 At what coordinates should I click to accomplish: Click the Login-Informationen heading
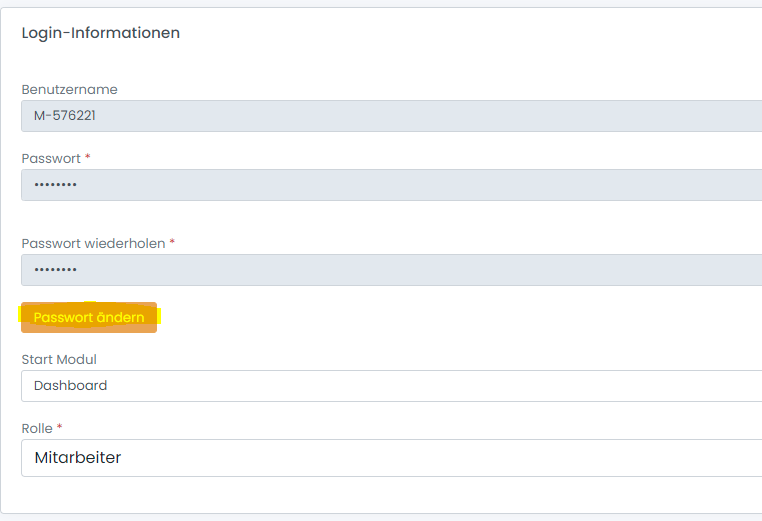click(101, 33)
